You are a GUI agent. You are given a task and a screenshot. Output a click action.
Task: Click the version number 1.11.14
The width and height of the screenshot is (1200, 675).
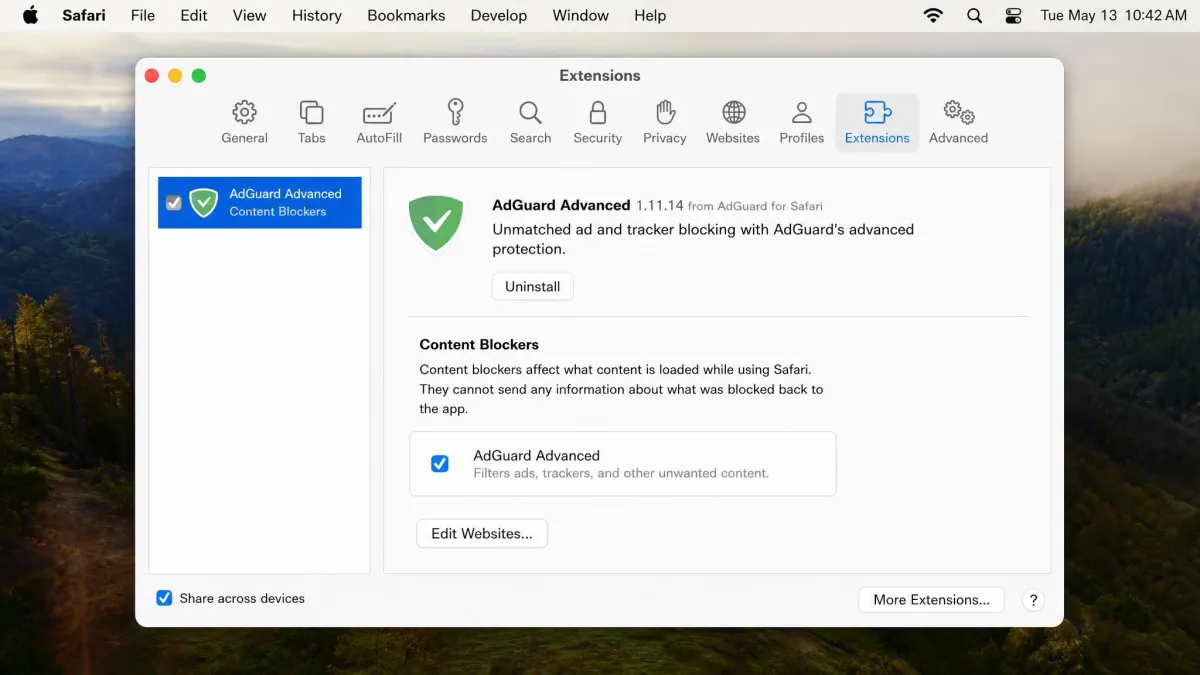(x=660, y=205)
